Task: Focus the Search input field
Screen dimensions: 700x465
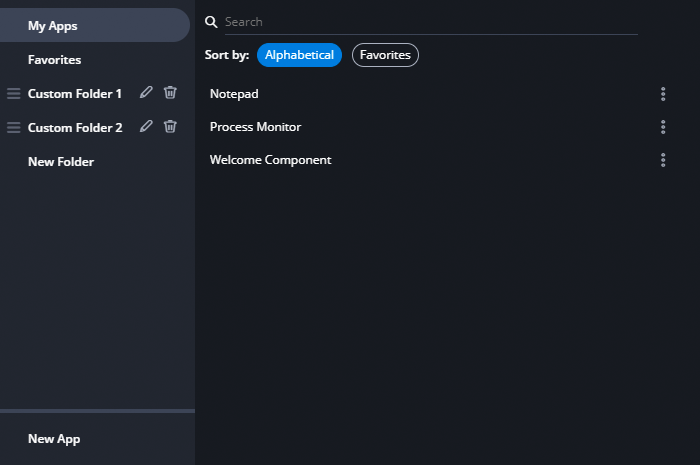Action: 431,22
